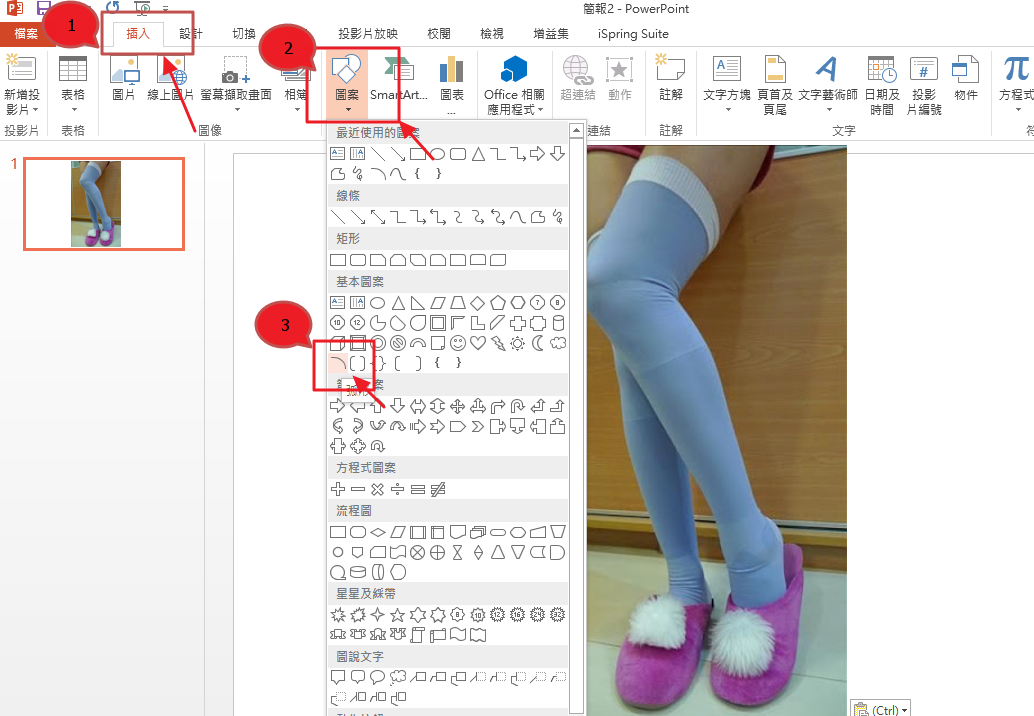Select the smiley face shape in basic shapes
The width and height of the screenshot is (1034, 716).
click(x=458, y=343)
